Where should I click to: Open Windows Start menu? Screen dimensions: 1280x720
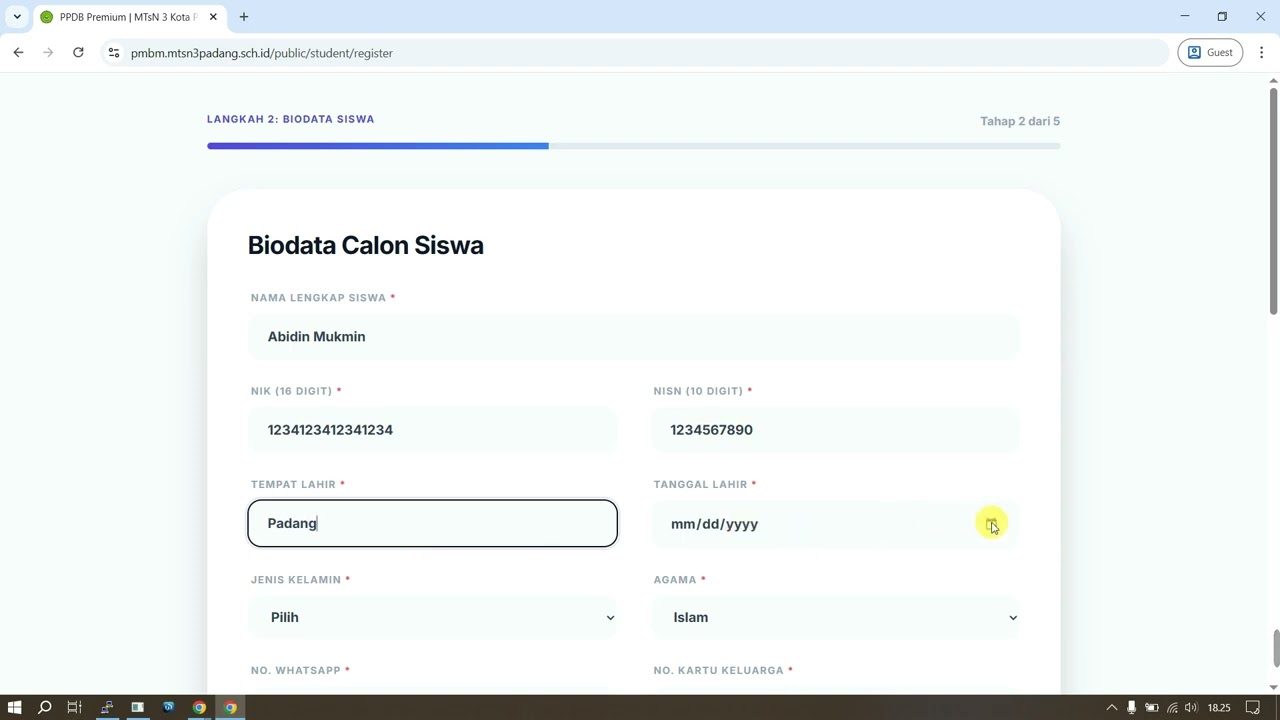(x=14, y=708)
